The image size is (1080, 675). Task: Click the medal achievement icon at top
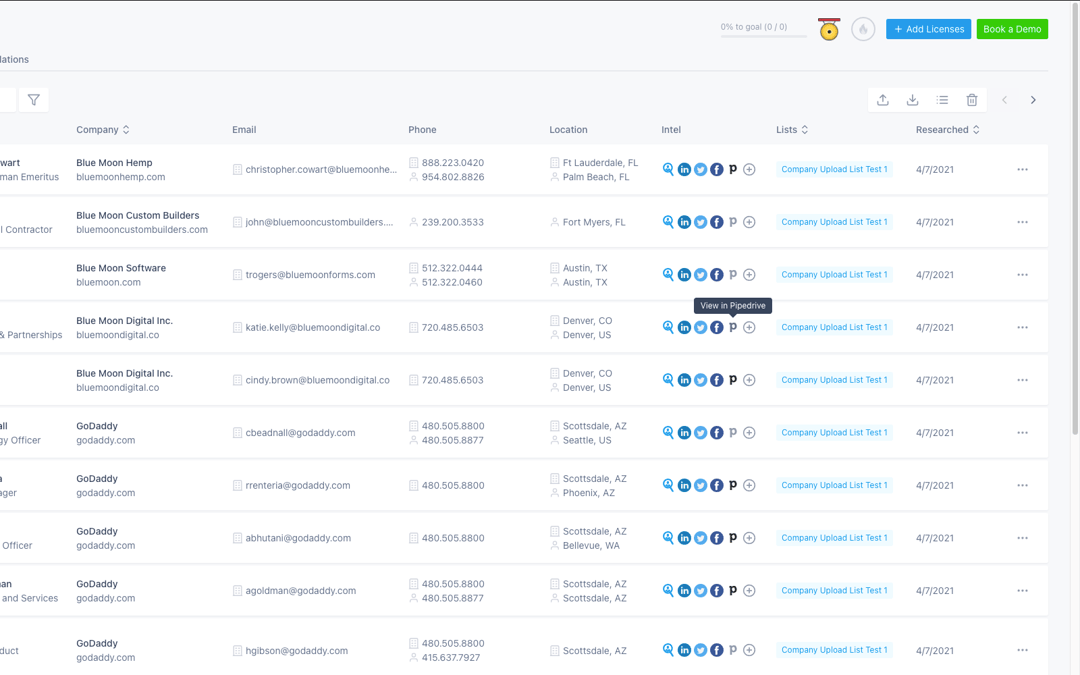click(828, 29)
